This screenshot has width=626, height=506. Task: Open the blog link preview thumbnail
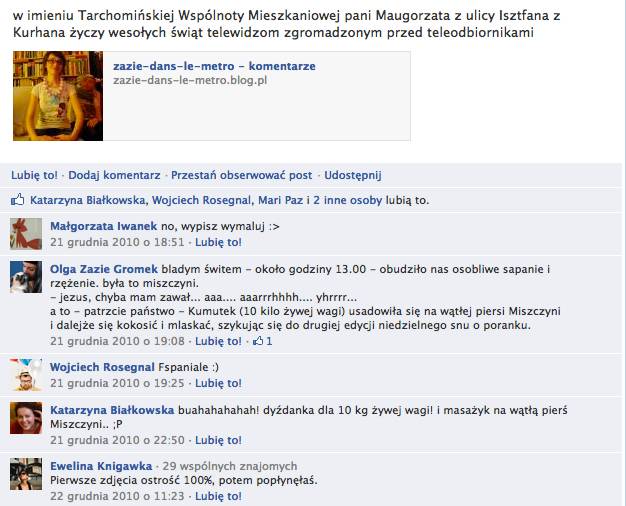pyautogui.click(x=58, y=96)
